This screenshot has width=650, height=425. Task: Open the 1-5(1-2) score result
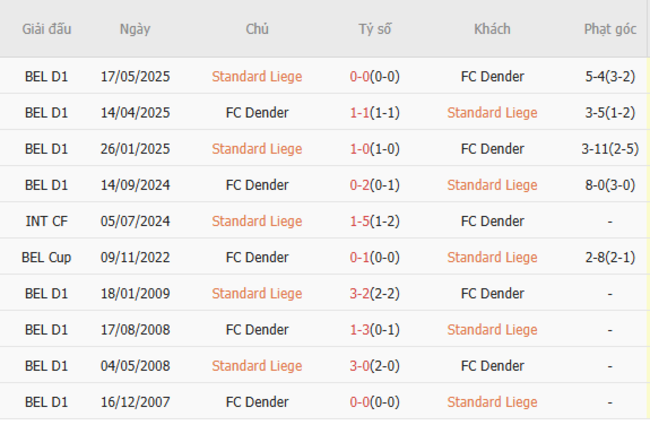pyautogui.click(x=375, y=221)
